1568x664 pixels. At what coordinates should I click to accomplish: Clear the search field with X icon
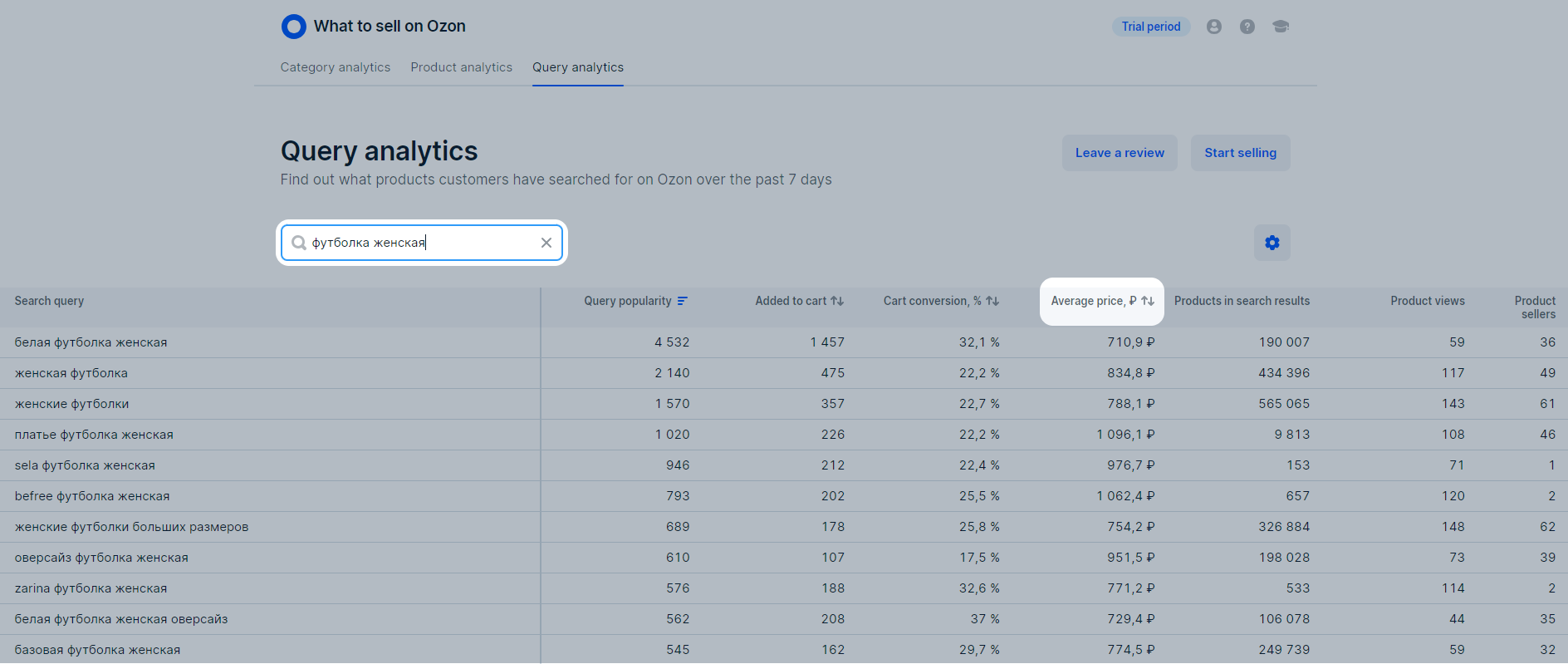click(546, 243)
